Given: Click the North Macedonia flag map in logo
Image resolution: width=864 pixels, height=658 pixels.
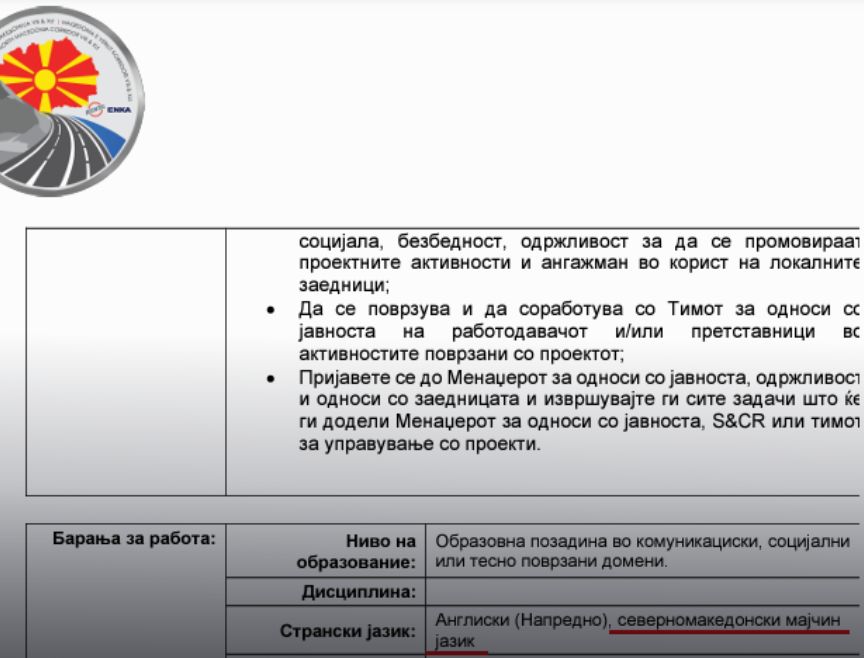Looking at the screenshot, I should coord(48,75).
